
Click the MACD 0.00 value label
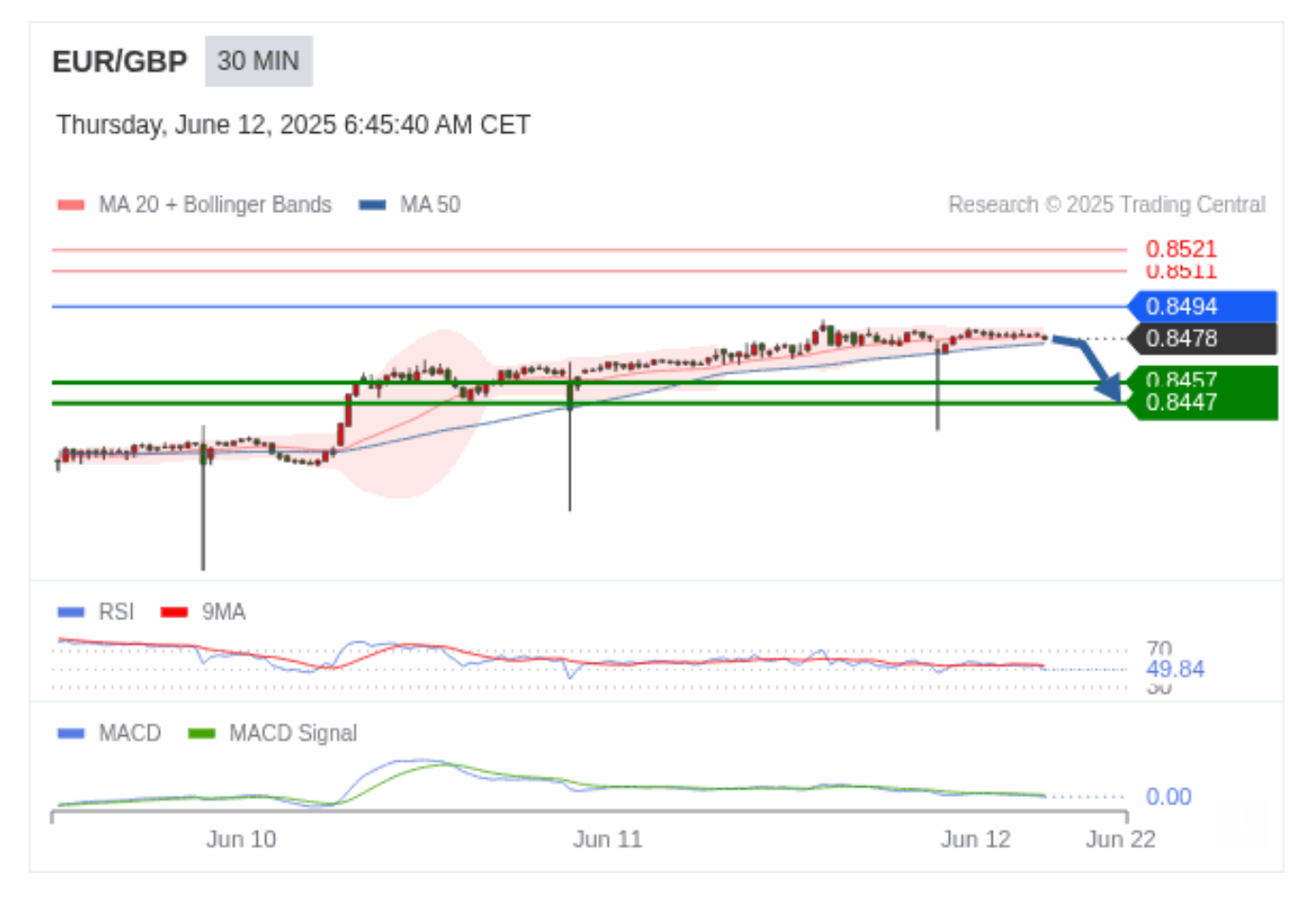tap(1169, 797)
